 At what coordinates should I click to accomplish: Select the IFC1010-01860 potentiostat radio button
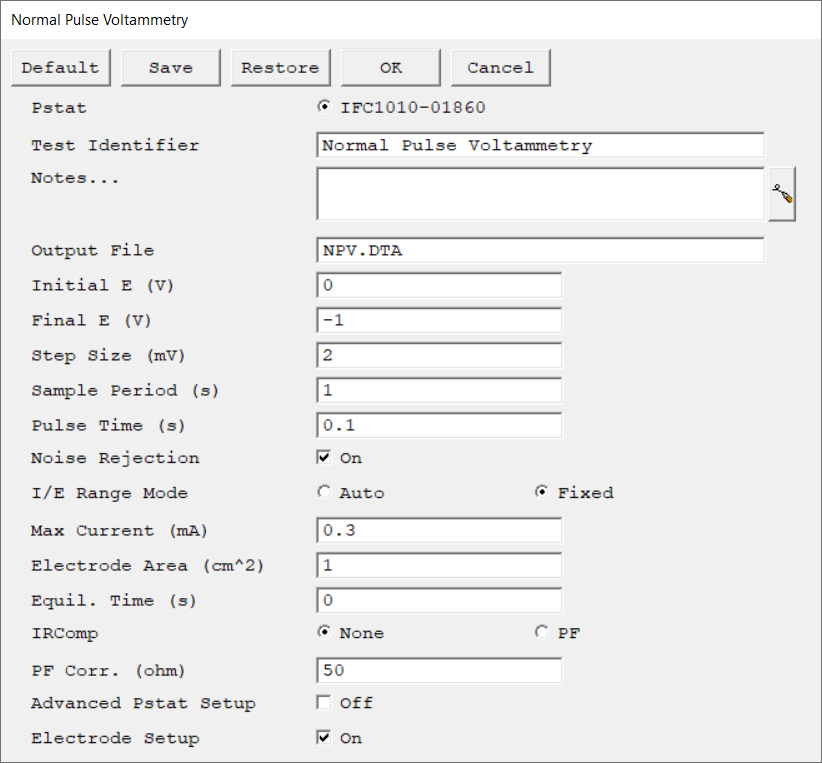(323, 107)
